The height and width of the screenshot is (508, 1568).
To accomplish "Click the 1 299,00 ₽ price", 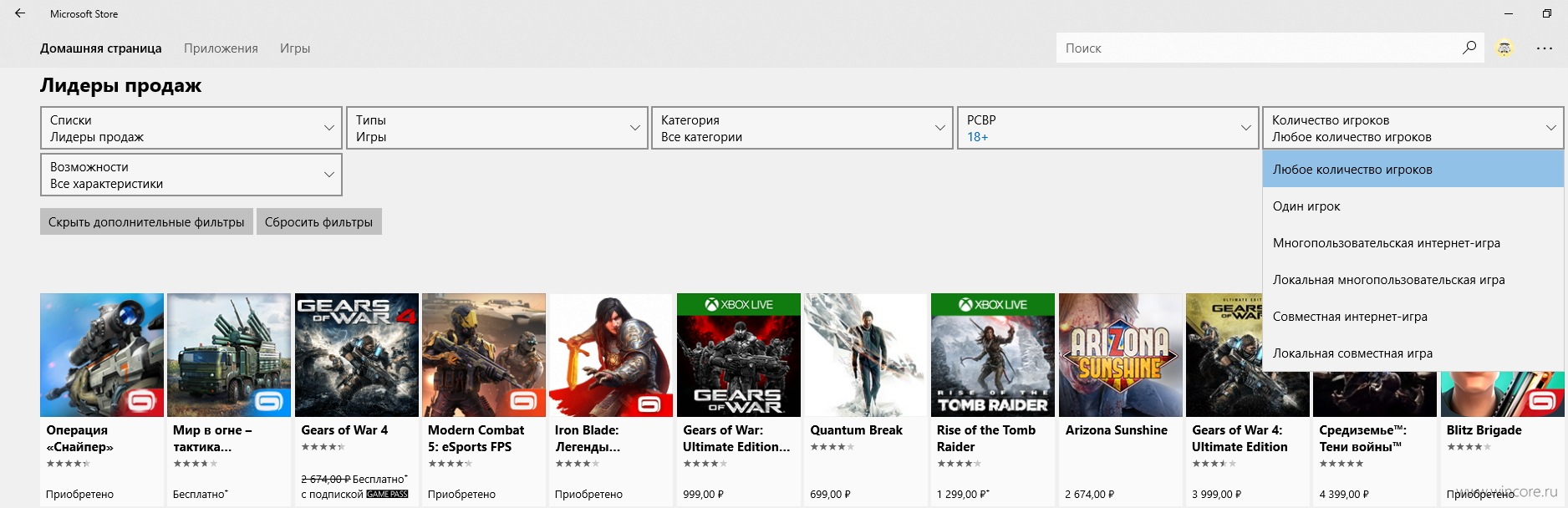I will click(963, 495).
